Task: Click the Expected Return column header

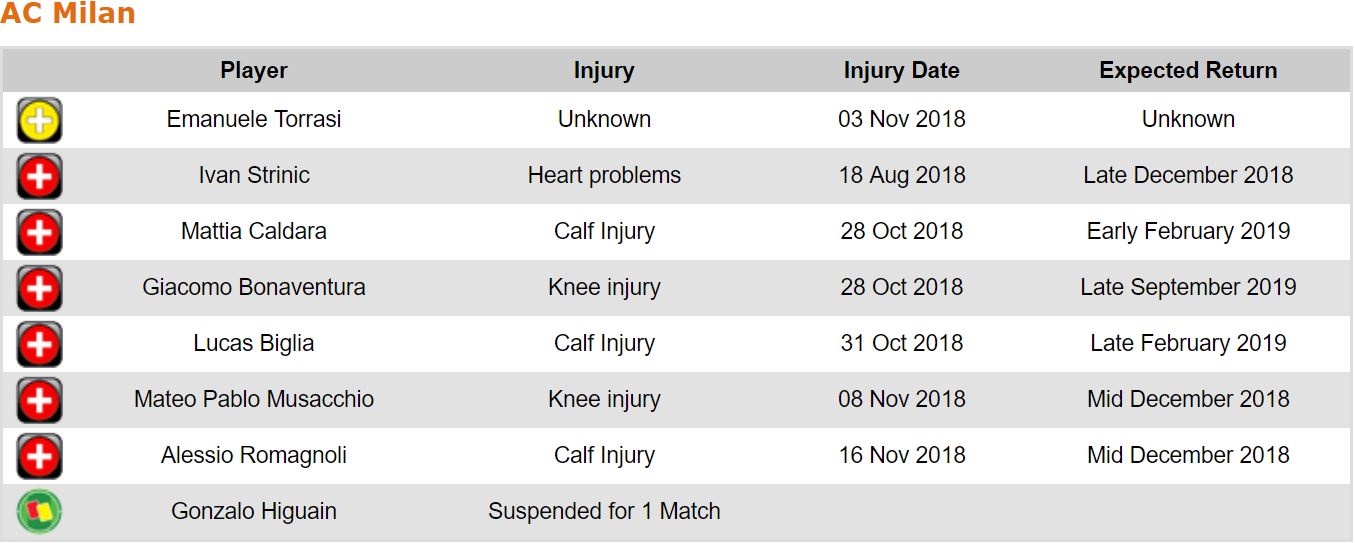Action: [x=1188, y=71]
